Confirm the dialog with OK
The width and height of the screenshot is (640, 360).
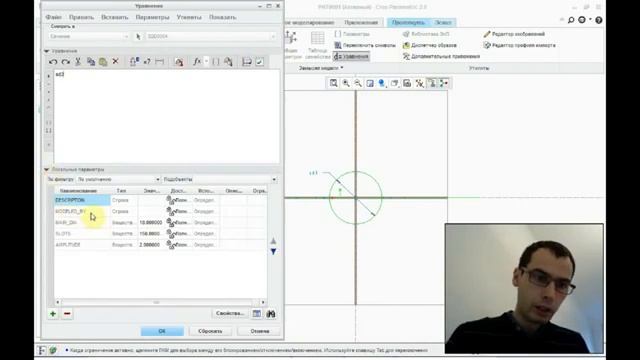(x=162, y=331)
